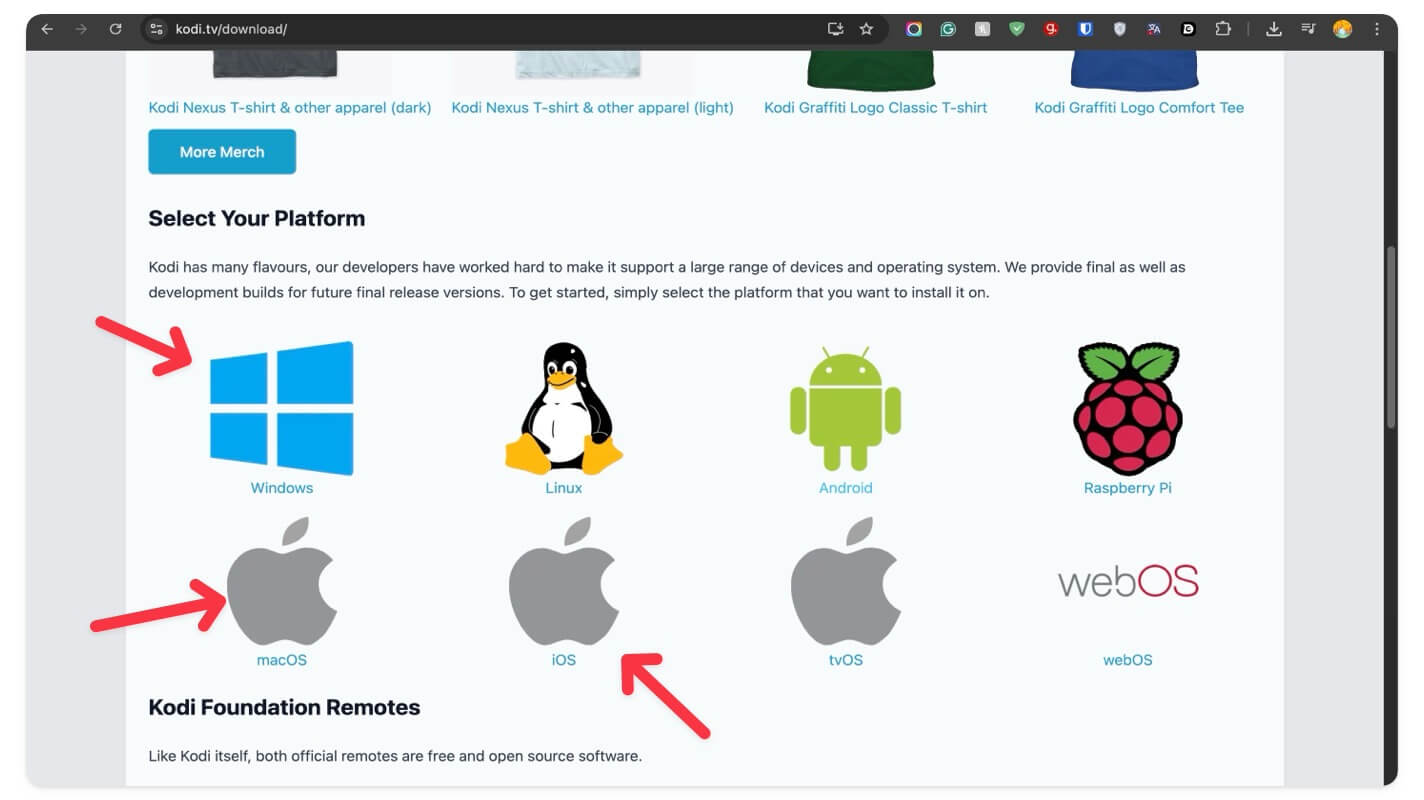This screenshot has height=800, width=1424.
Task: Select the macOS Apple logo
Action: click(x=281, y=581)
